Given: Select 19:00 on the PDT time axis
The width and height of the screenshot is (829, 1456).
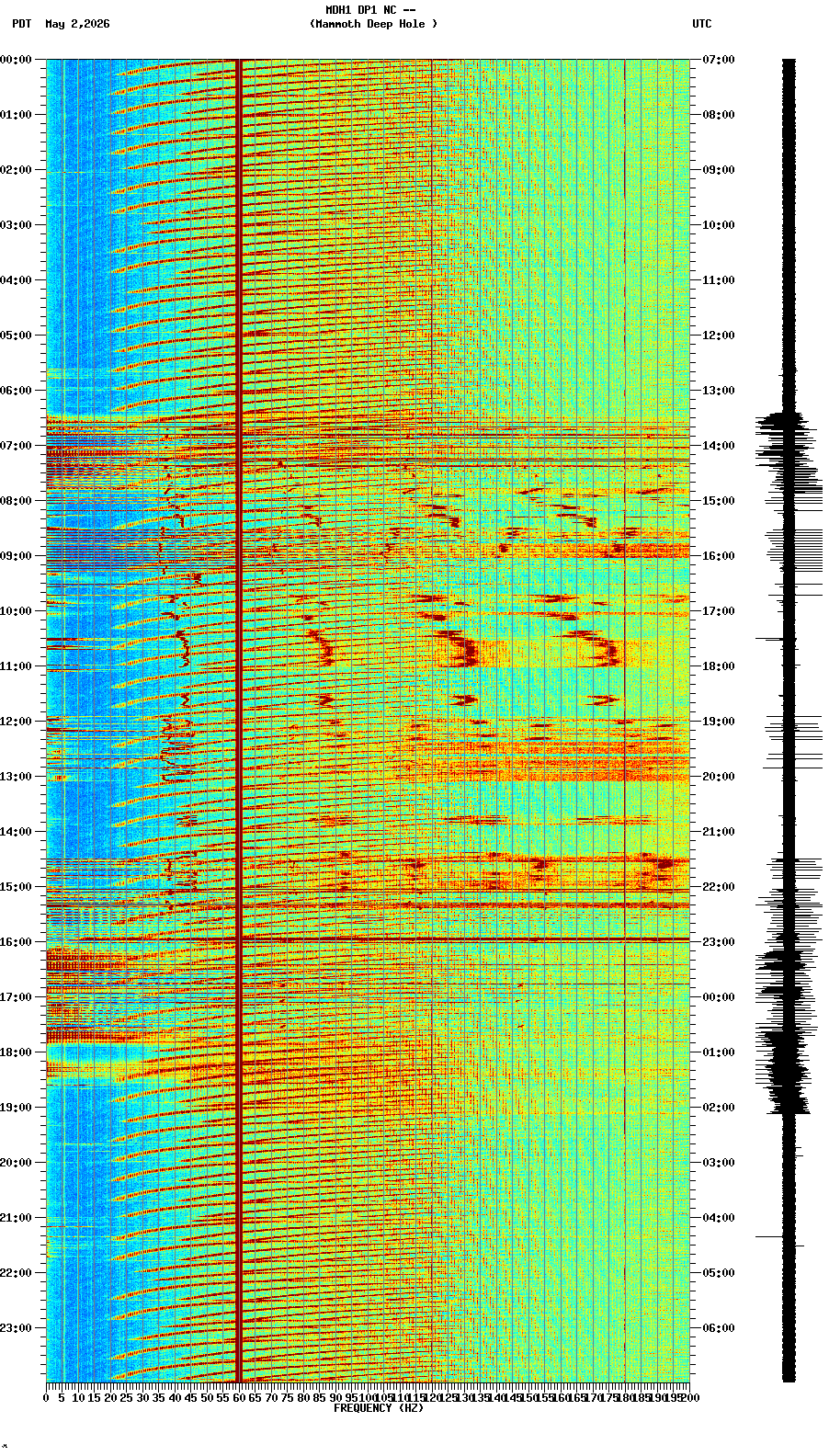Looking at the screenshot, I should point(17,1108).
